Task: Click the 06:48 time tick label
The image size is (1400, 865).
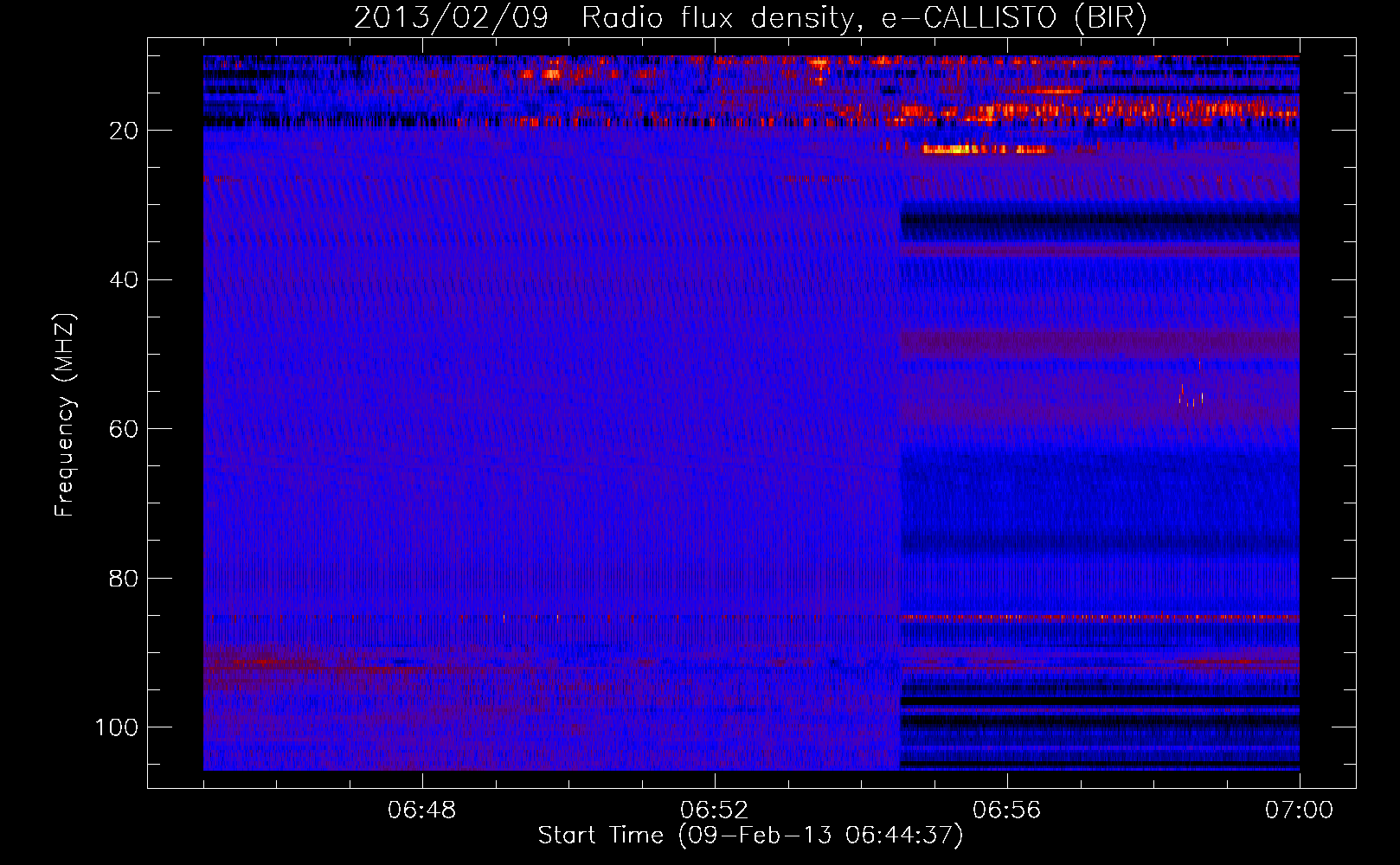Action: click(x=422, y=811)
